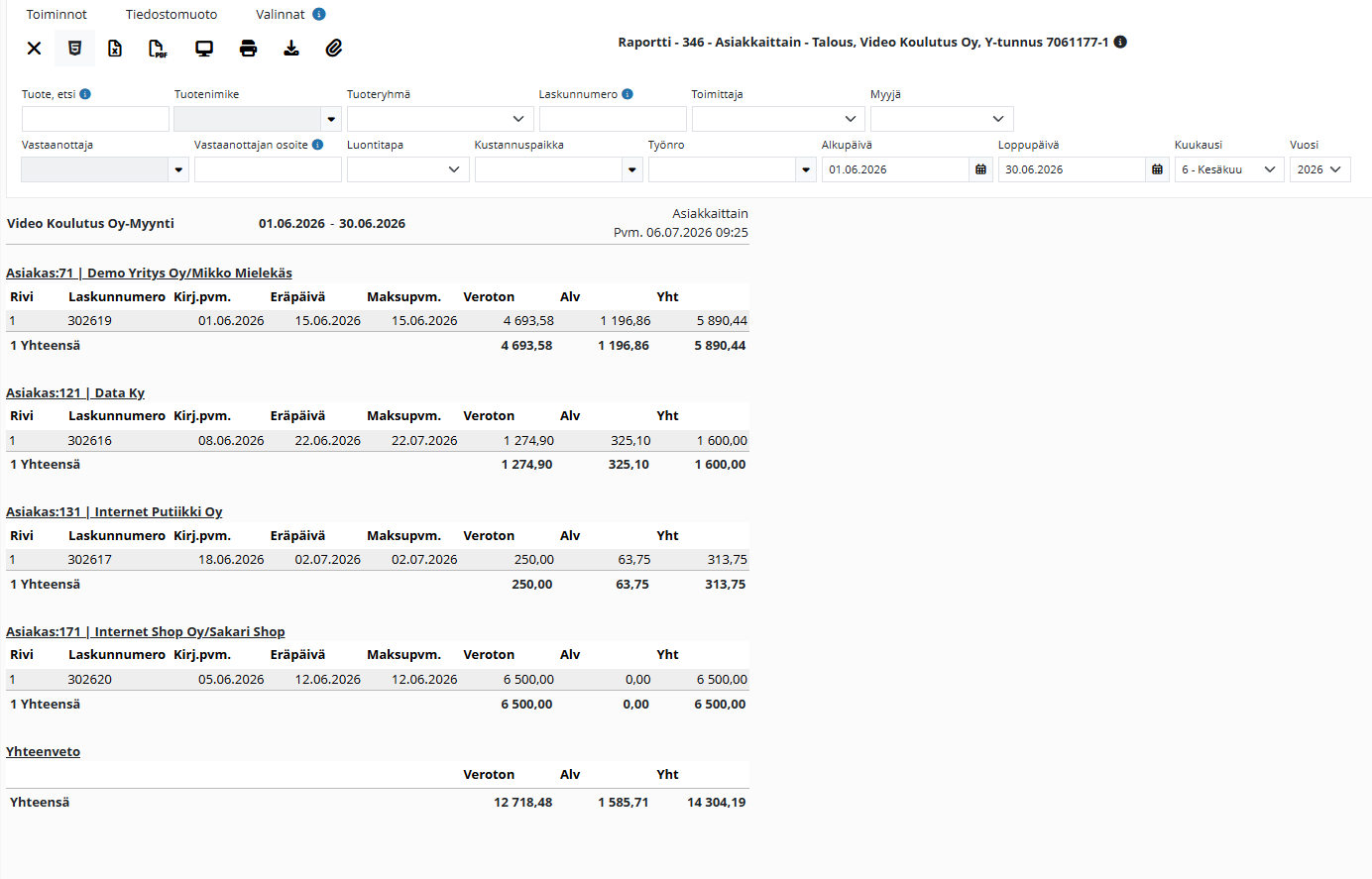The image size is (1372, 879).
Task: Show report on screen monitor icon
Action: tap(204, 48)
